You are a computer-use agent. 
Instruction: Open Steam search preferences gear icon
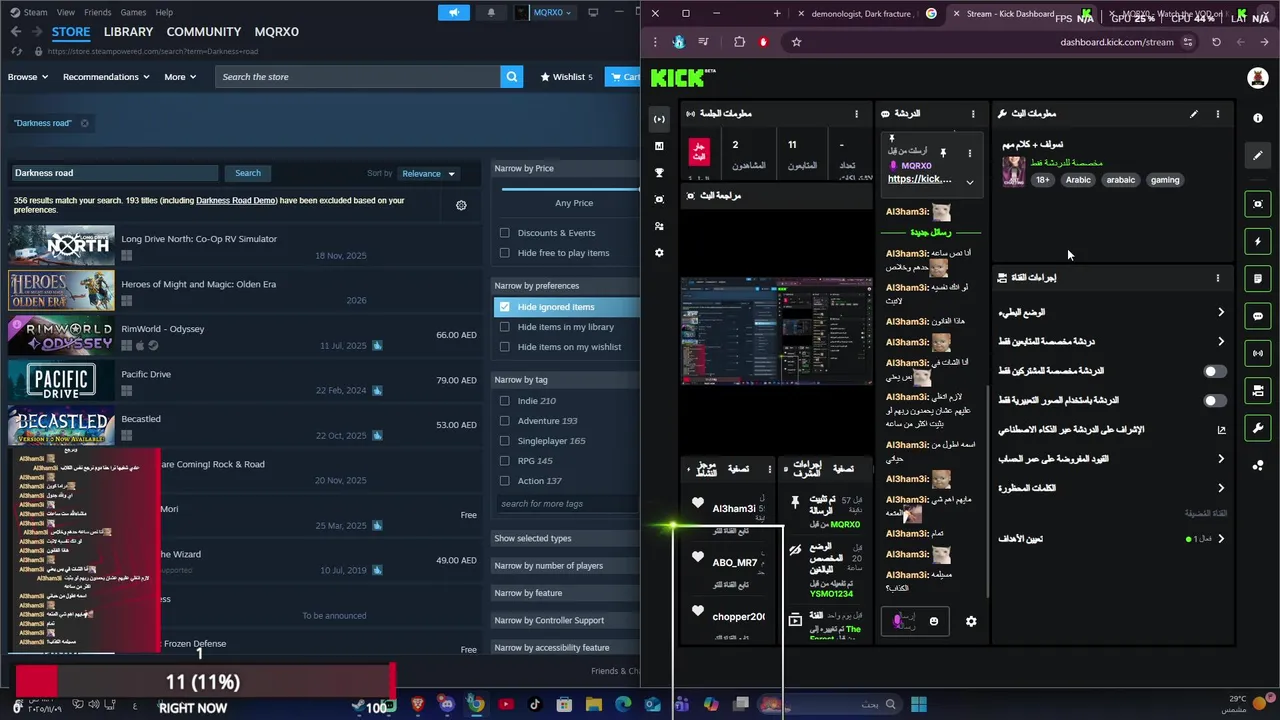(461, 205)
